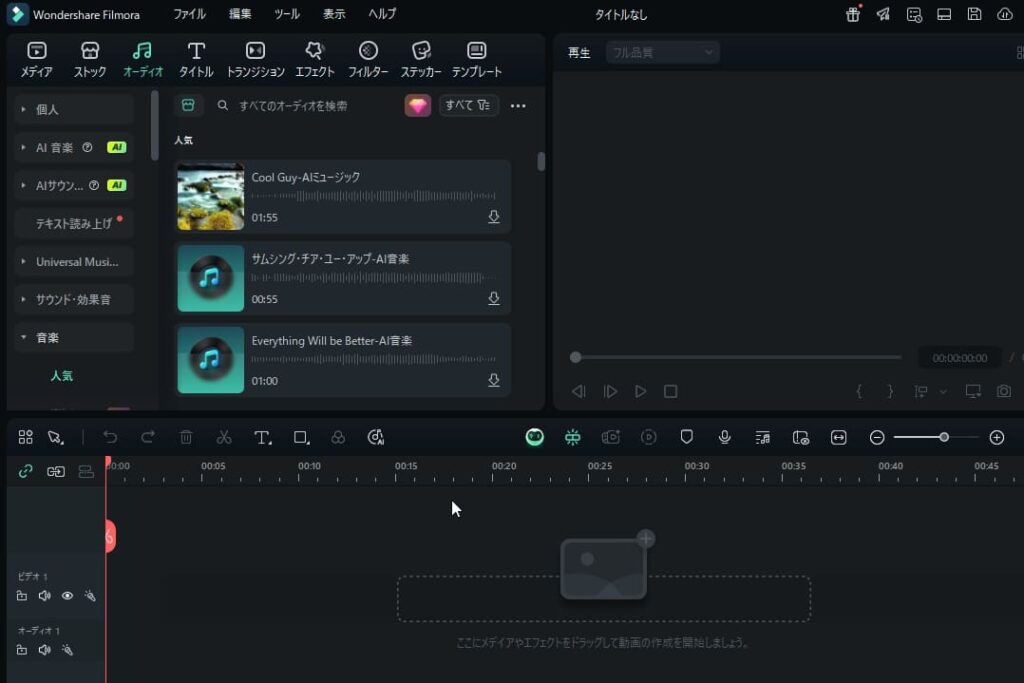
Task: Click the zoom in plus button
Action: 997,437
